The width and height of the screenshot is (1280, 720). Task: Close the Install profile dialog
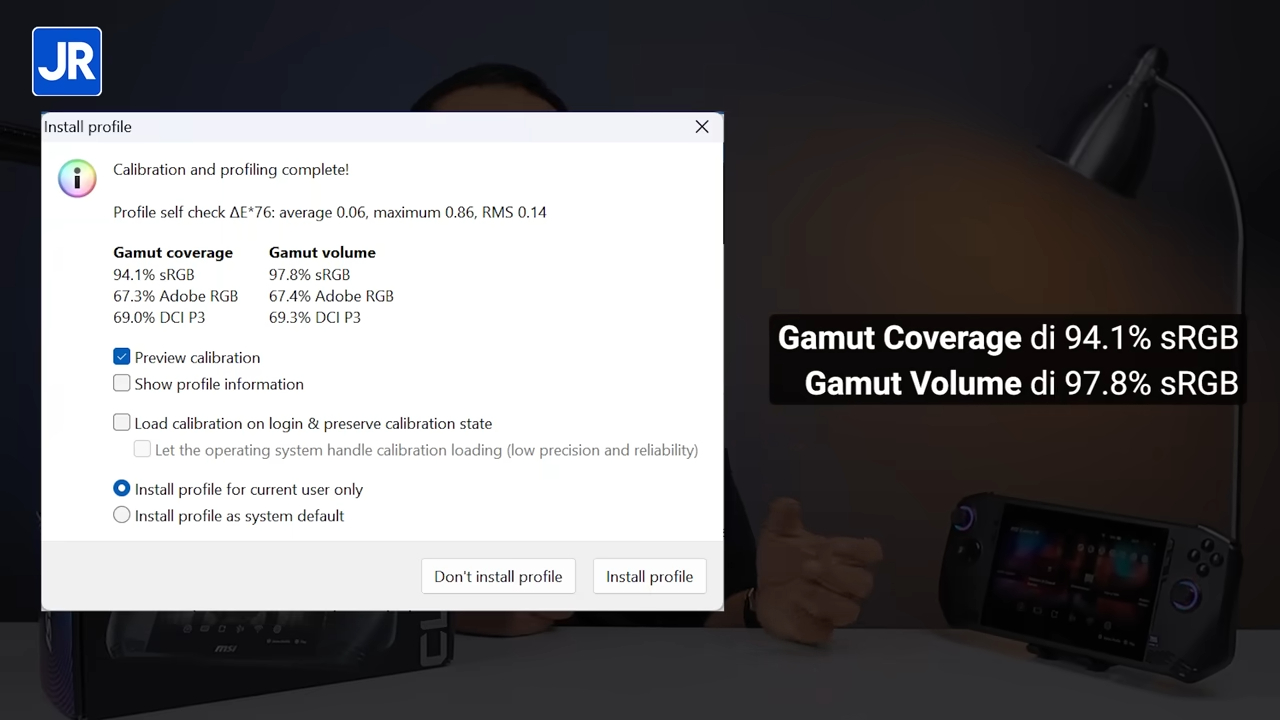702,127
